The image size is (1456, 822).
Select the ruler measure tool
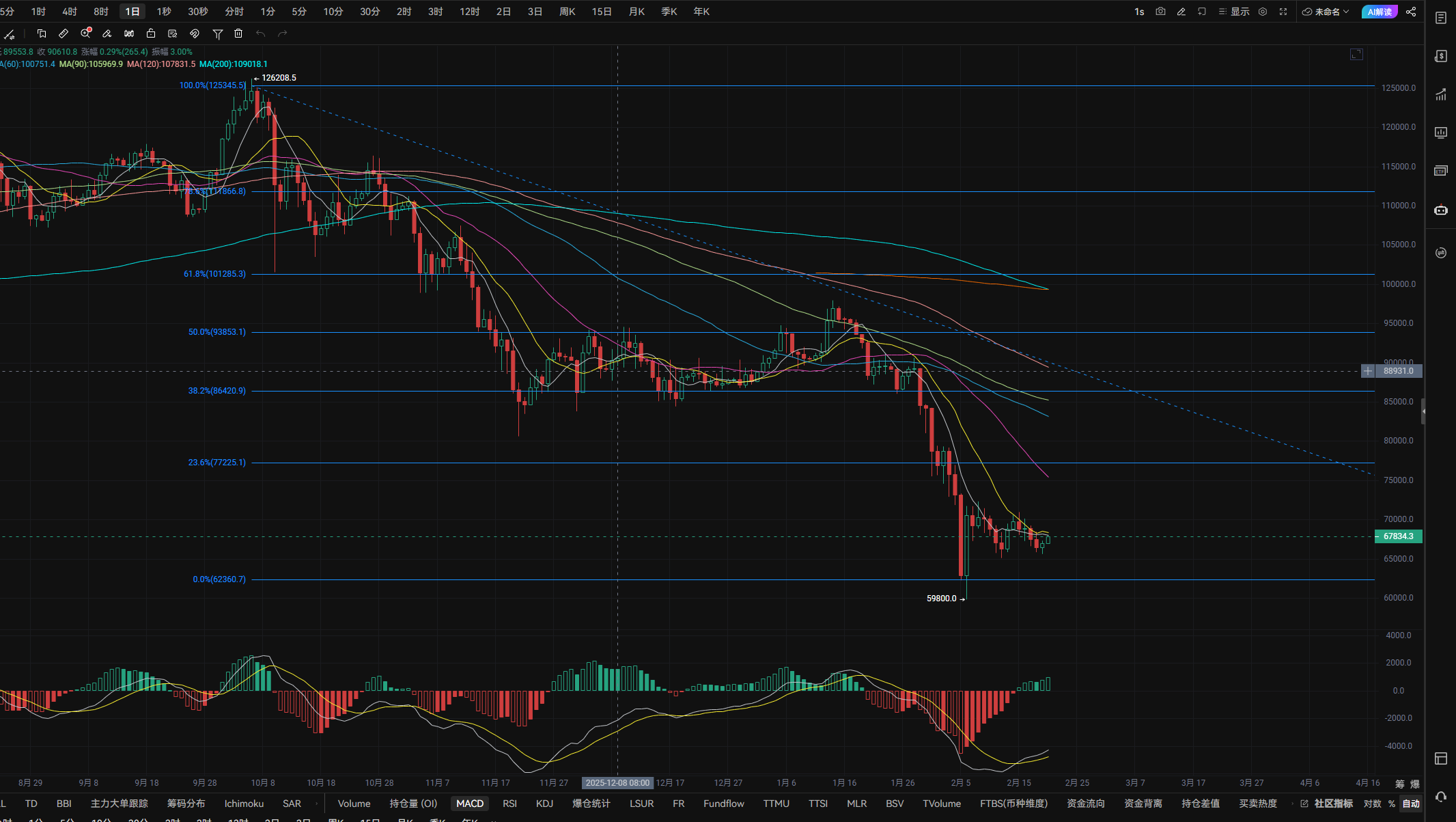(x=64, y=33)
